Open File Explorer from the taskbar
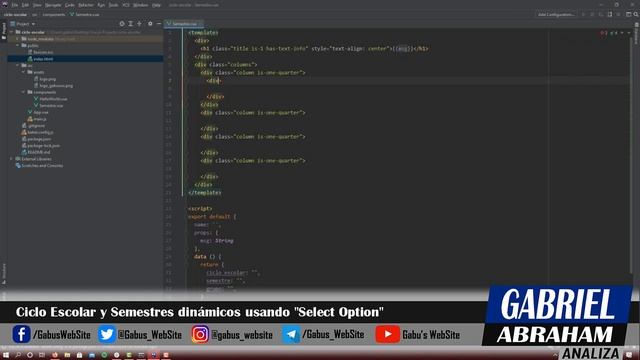The image size is (640, 360). tap(67, 355)
